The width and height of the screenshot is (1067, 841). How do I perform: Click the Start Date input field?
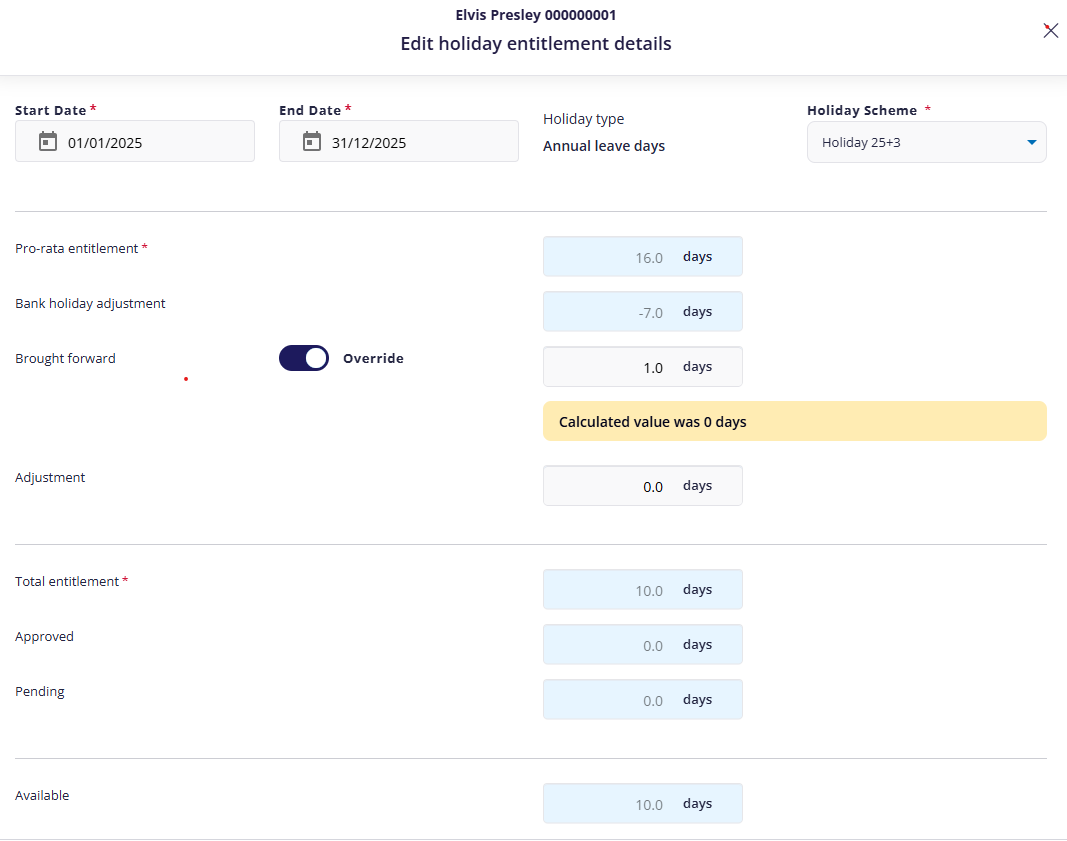click(150, 142)
